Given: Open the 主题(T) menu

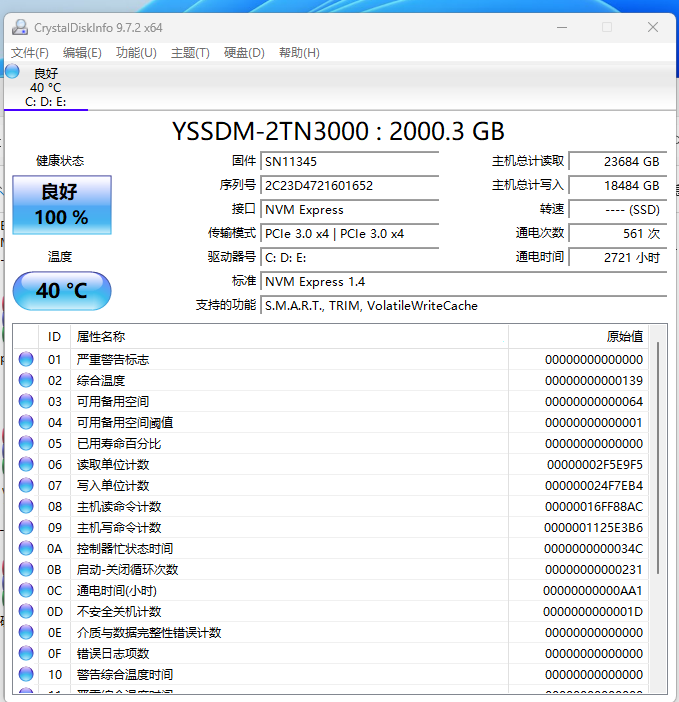Looking at the screenshot, I should pos(190,53).
